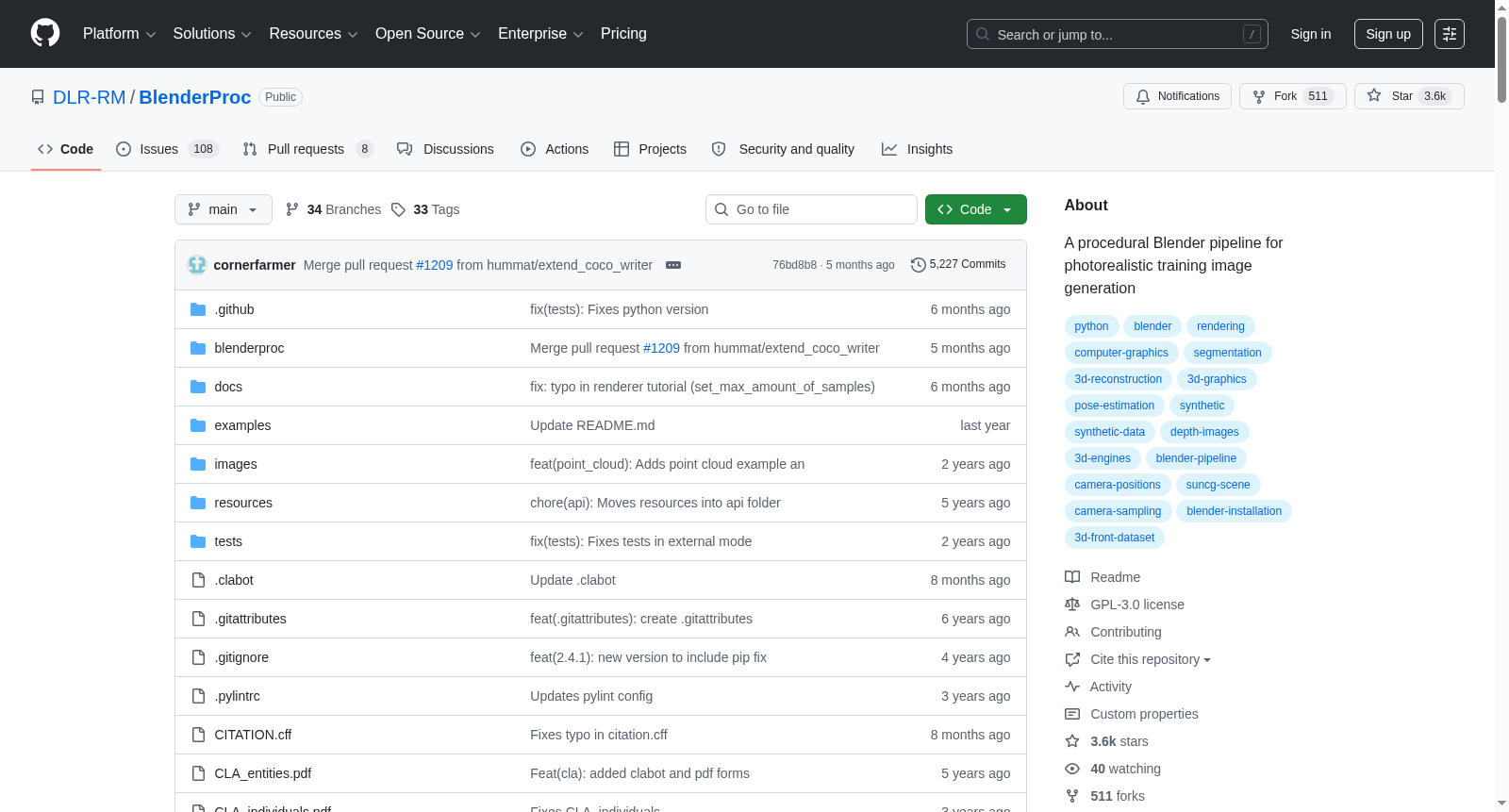Click the cornerfarmer avatar image

pyautogui.click(x=197, y=265)
